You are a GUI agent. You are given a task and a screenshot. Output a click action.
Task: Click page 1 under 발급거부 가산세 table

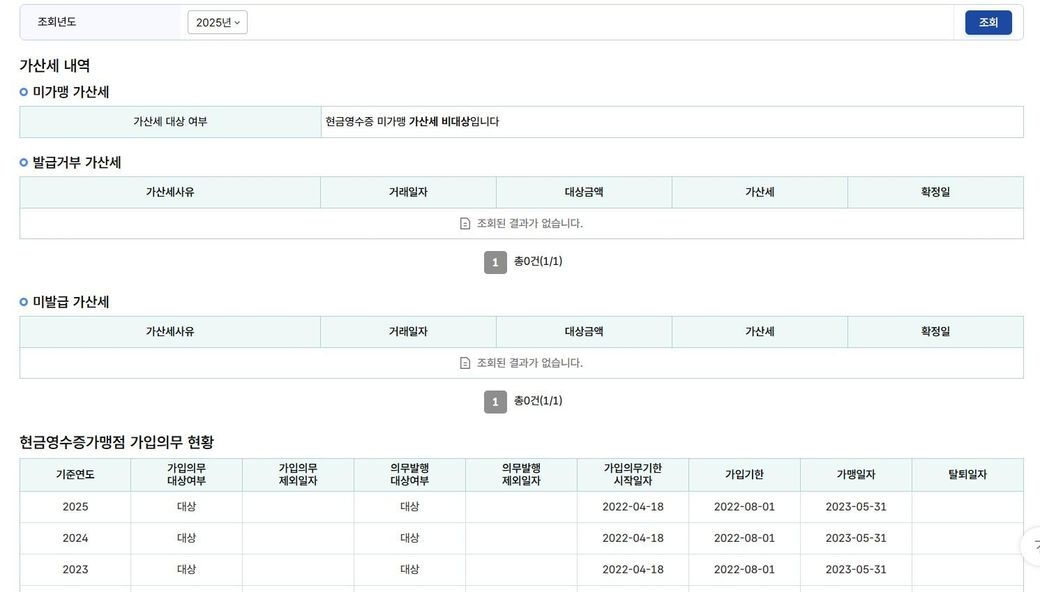click(x=495, y=262)
